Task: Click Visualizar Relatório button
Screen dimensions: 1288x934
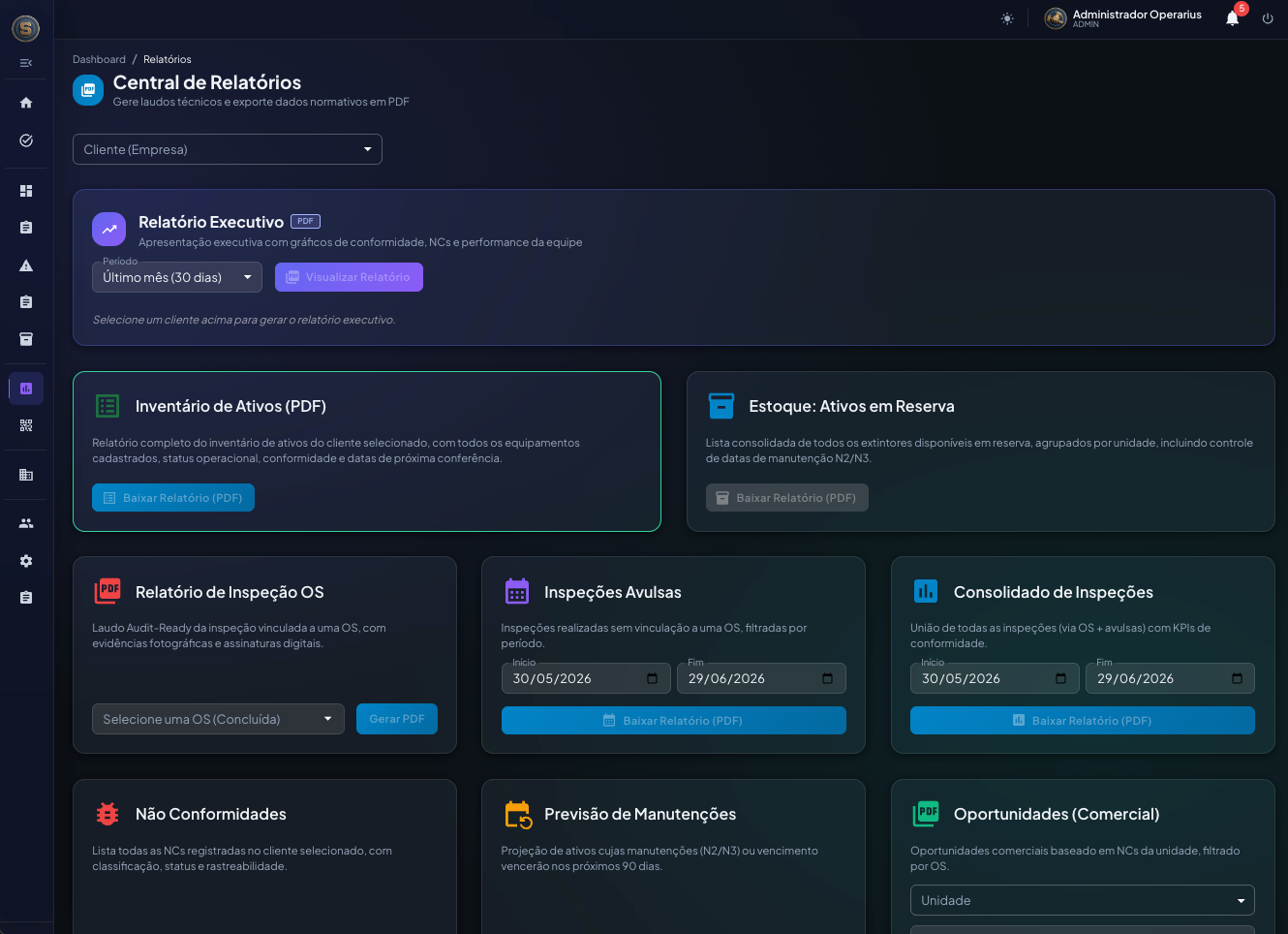Action: pos(349,277)
